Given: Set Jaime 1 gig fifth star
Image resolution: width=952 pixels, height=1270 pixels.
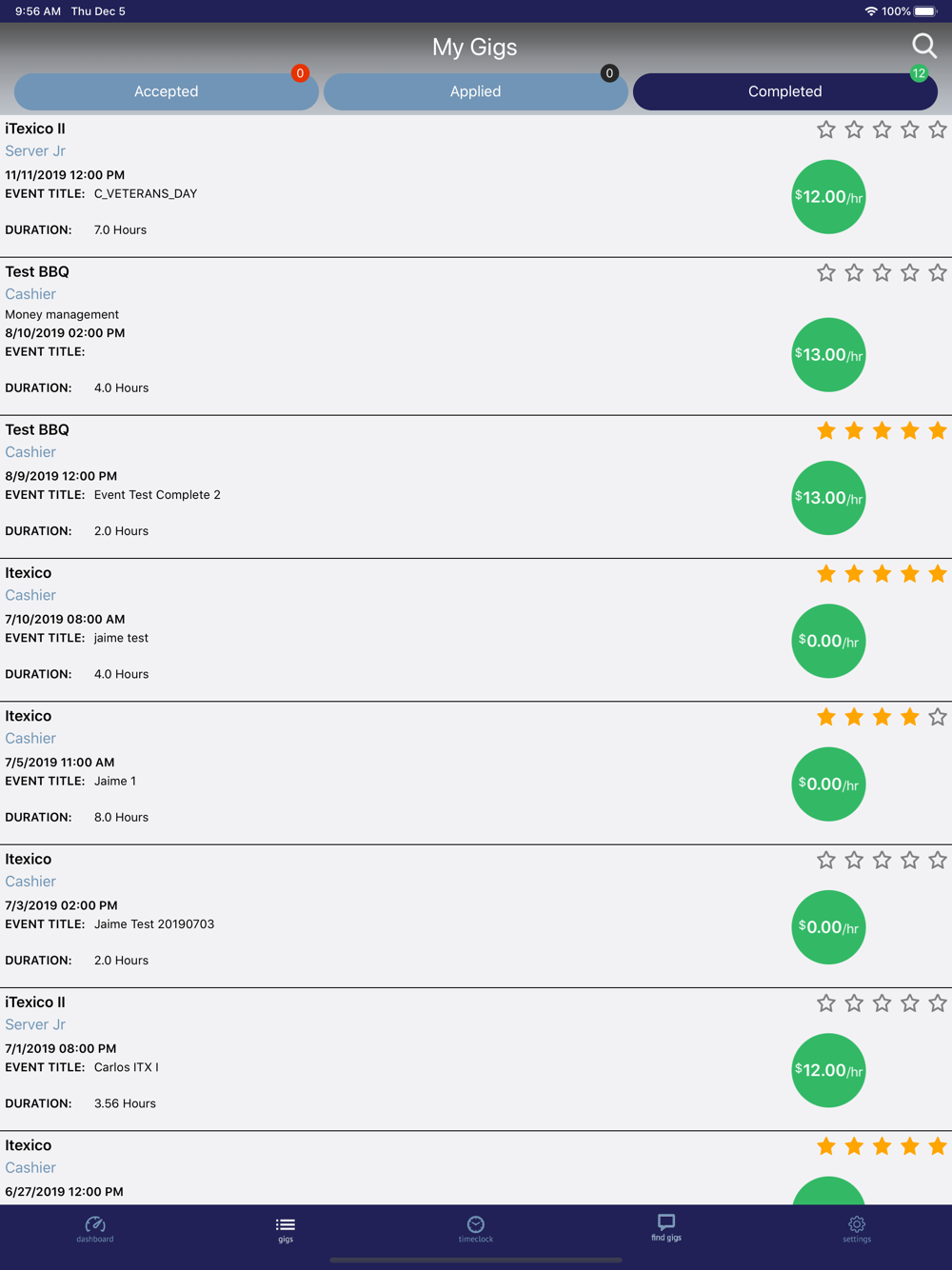Looking at the screenshot, I should (938, 717).
